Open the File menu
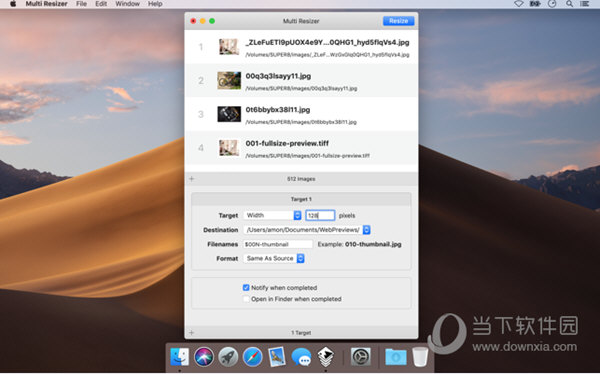Image resolution: width=600 pixels, height=374 pixels. click(x=81, y=4)
